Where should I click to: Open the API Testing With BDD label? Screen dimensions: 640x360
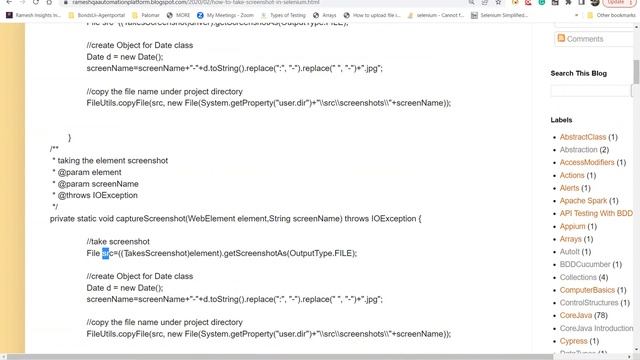click(x=596, y=213)
